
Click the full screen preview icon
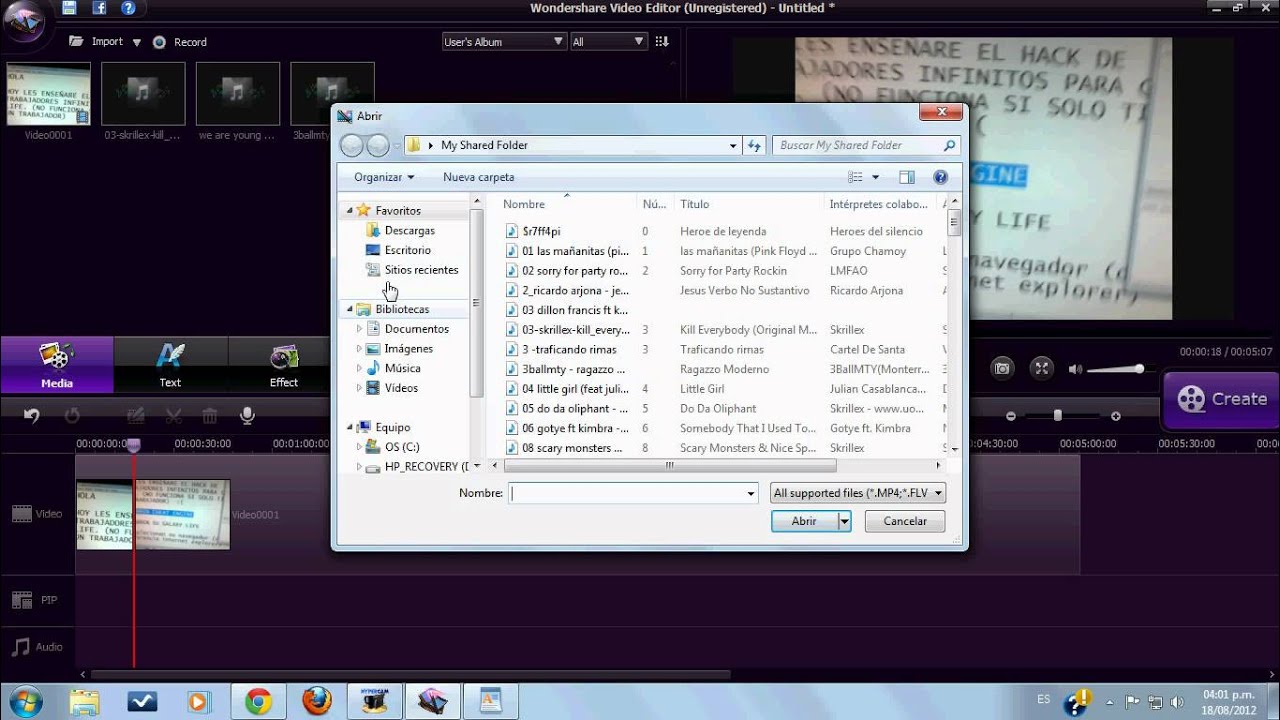[1041, 368]
